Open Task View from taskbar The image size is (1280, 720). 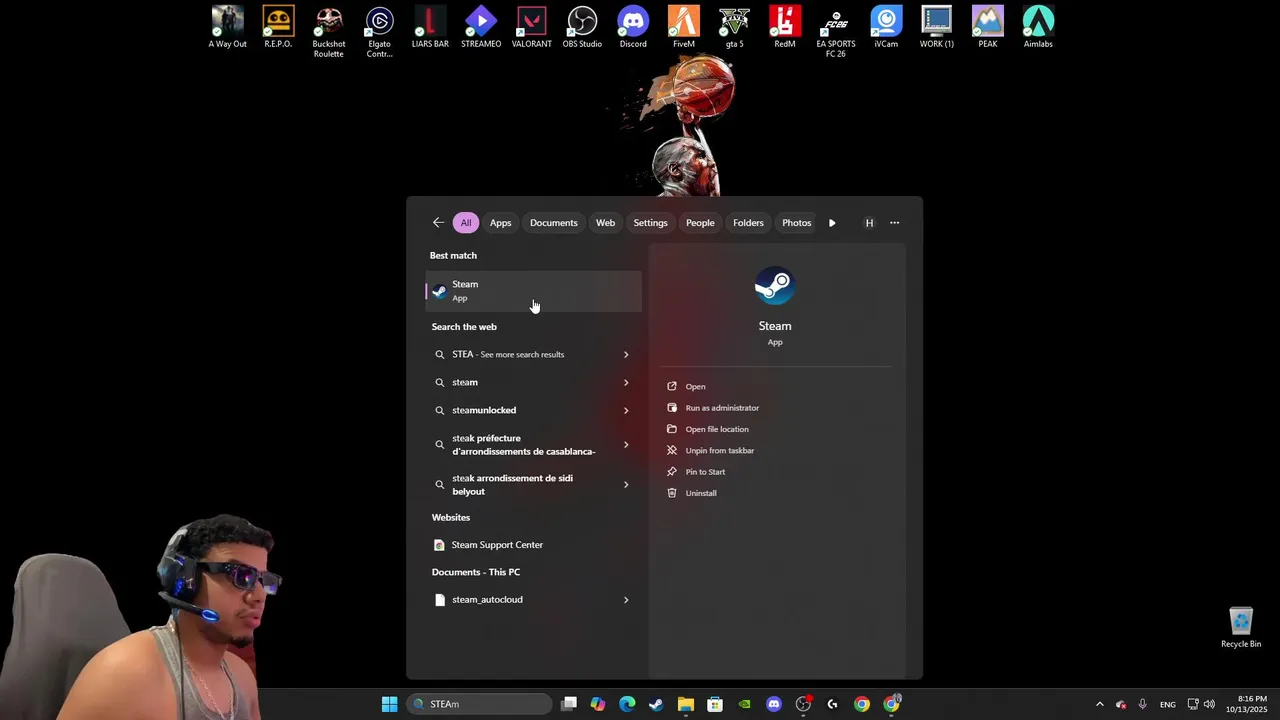(x=569, y=704)
